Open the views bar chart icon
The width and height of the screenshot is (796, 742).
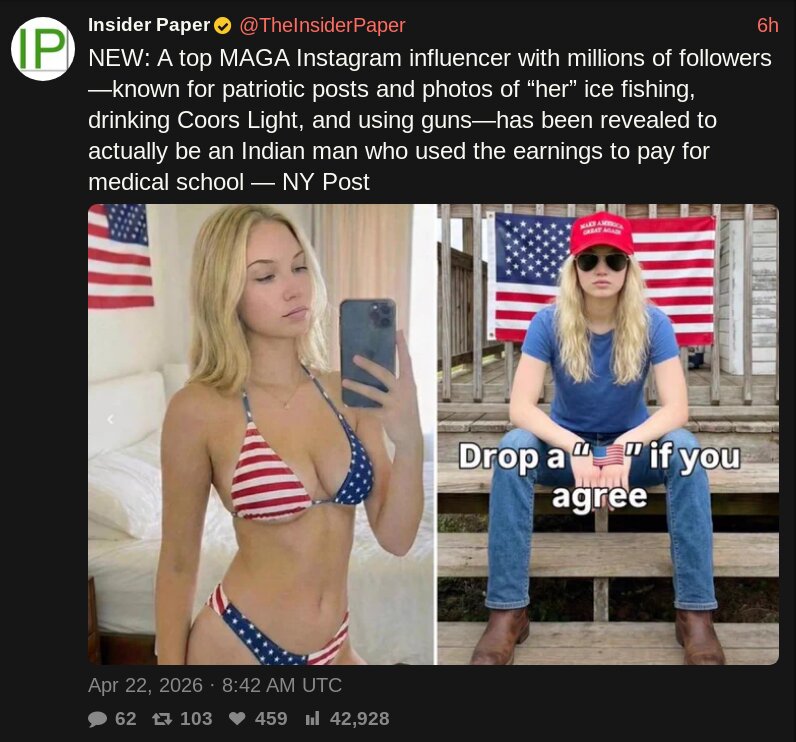click(x=313, y=719)
